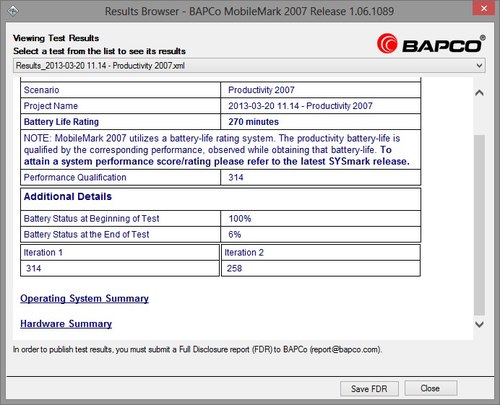Screen dimensions: 500x405
Task: Close the Results Browser window
Action: [x=484, y=9]
